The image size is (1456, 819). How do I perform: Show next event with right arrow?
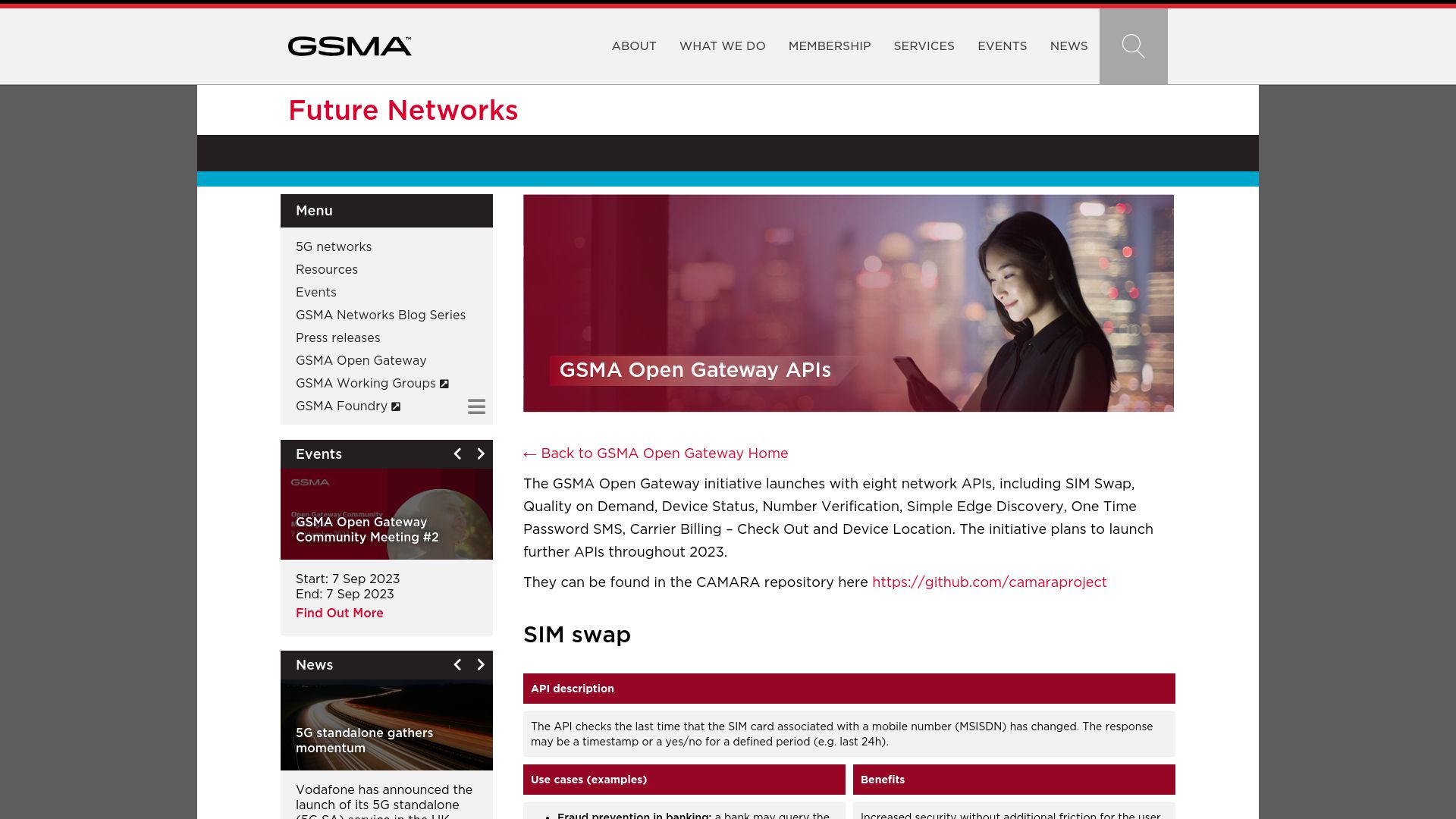click(481, 453)
